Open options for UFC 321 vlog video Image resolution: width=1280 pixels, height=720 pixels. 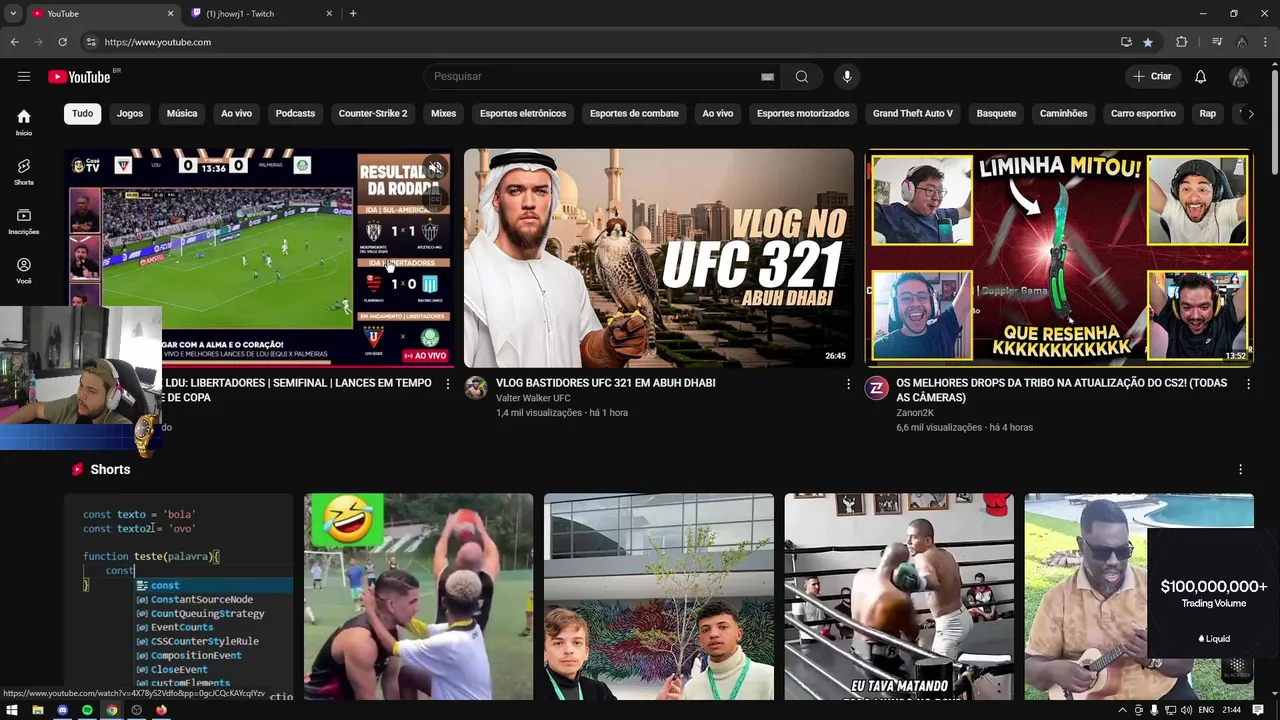pos(848,384)
